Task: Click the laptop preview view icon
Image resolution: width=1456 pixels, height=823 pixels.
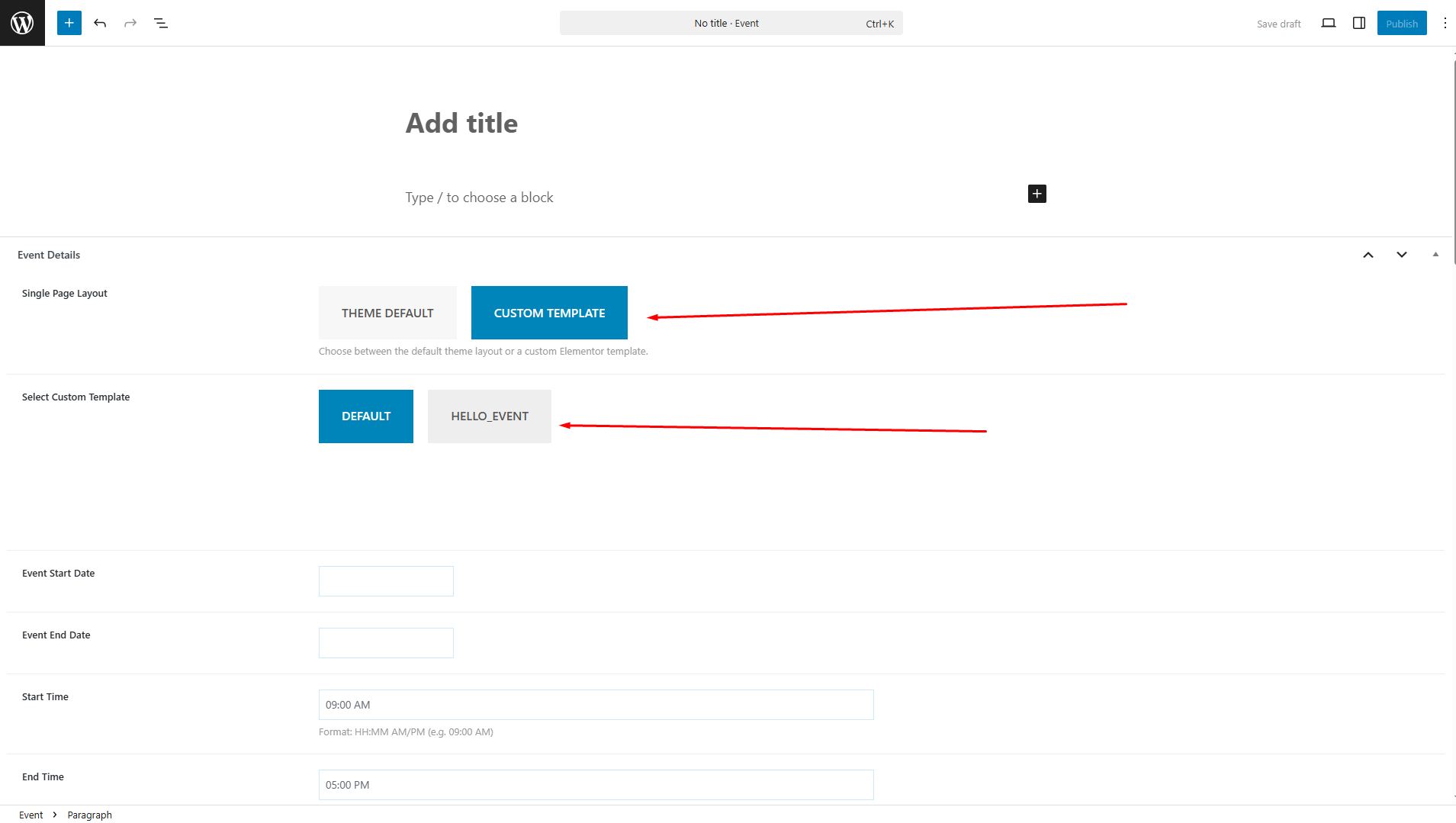Action: click(x=1328, y=23)
